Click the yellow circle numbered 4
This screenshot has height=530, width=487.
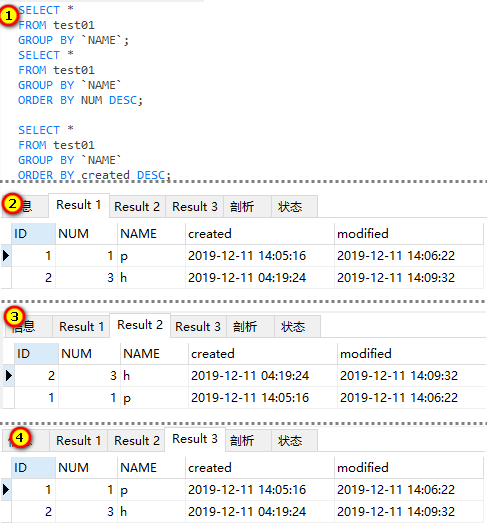pyautogui.click(x=20, y=438)
